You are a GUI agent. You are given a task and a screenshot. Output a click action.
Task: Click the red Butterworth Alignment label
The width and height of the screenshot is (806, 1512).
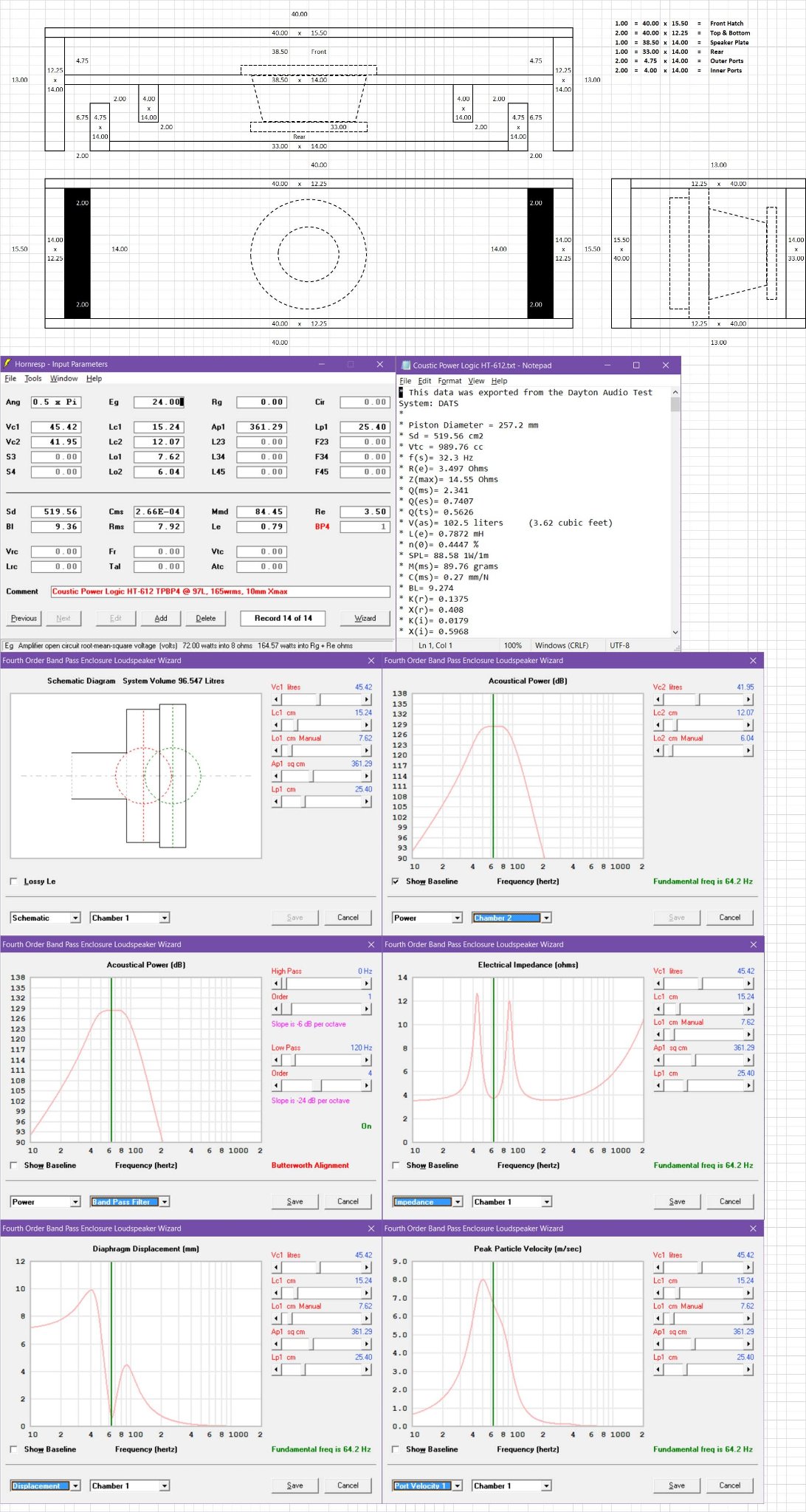(x=310, y=1165)
